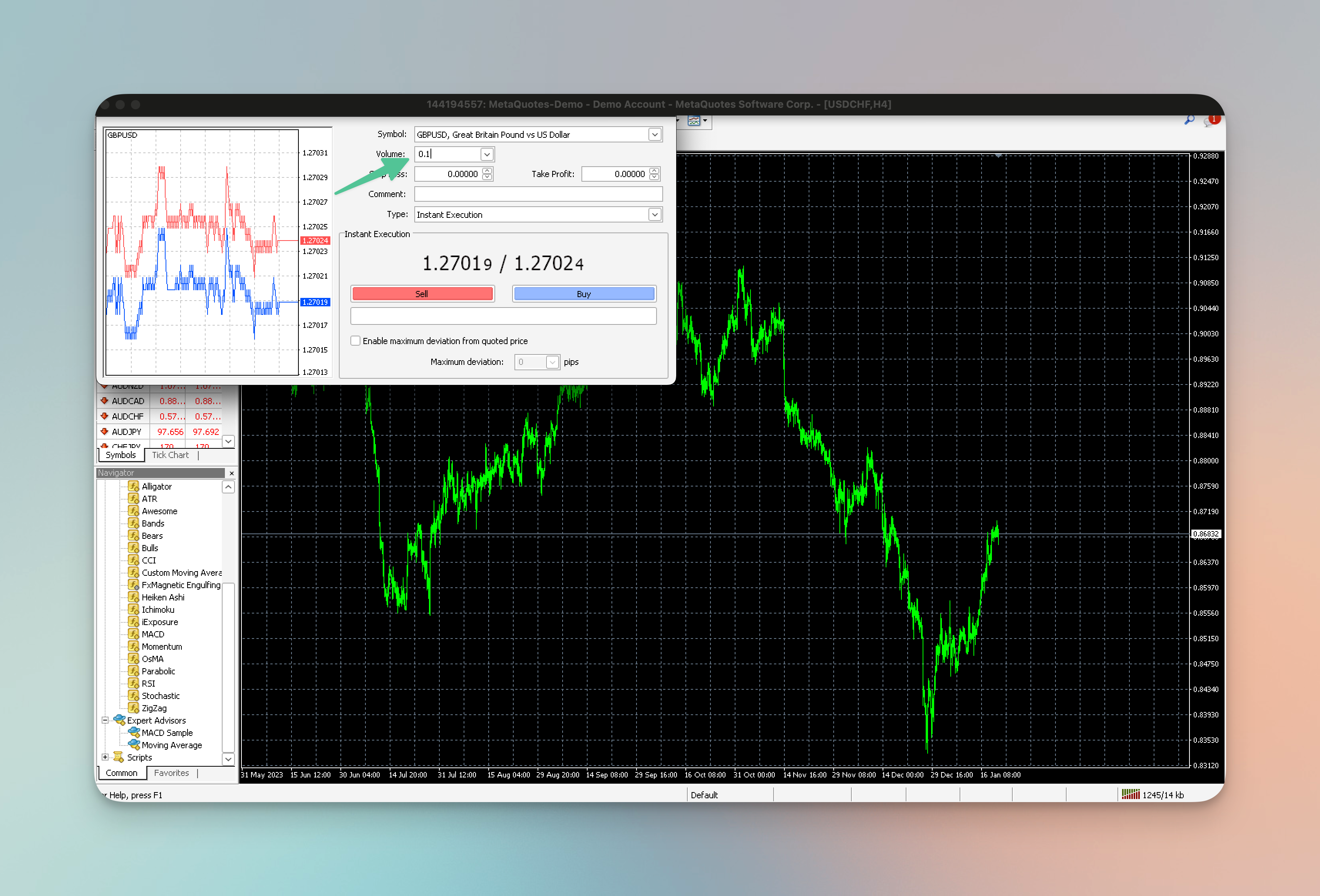1320x896 pixels.
Task: Click the templates toolbar icon
Action: click(694, 120)
